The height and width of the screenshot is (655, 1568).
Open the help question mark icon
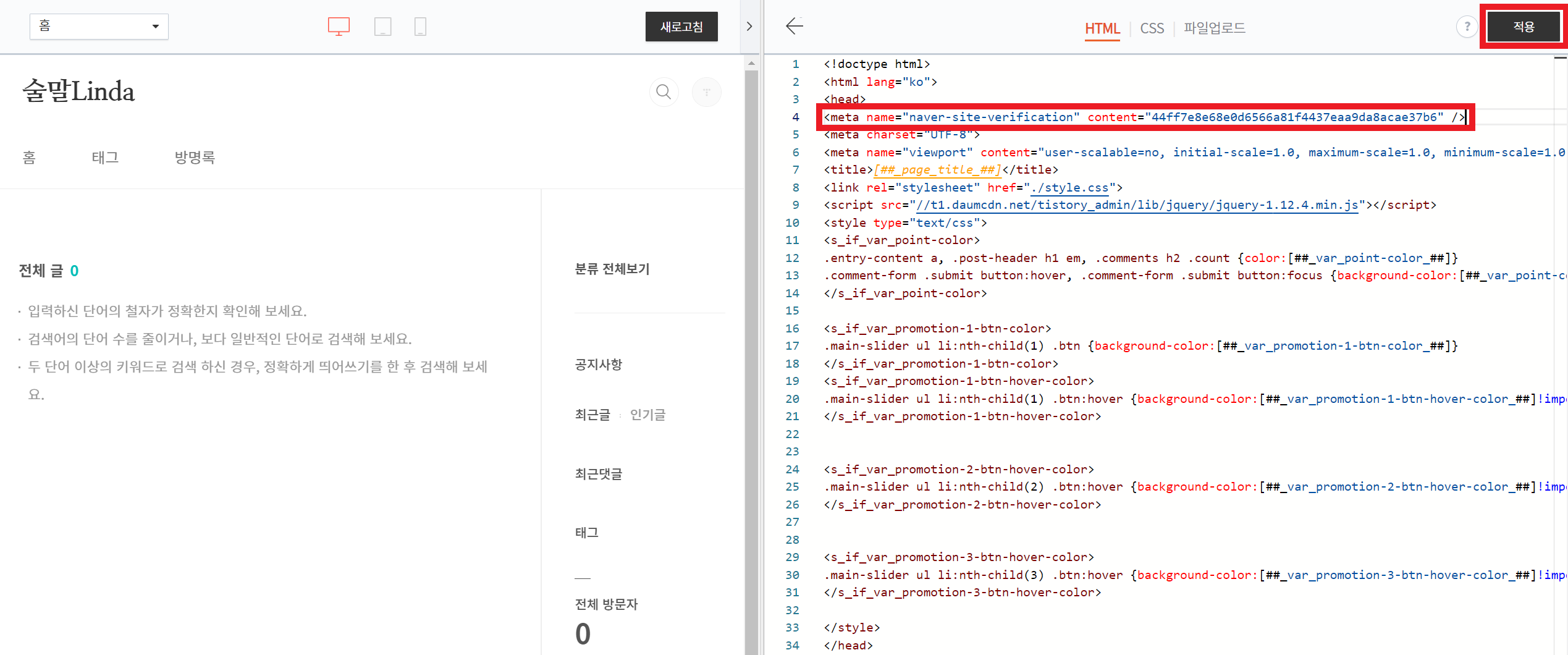1467,27
